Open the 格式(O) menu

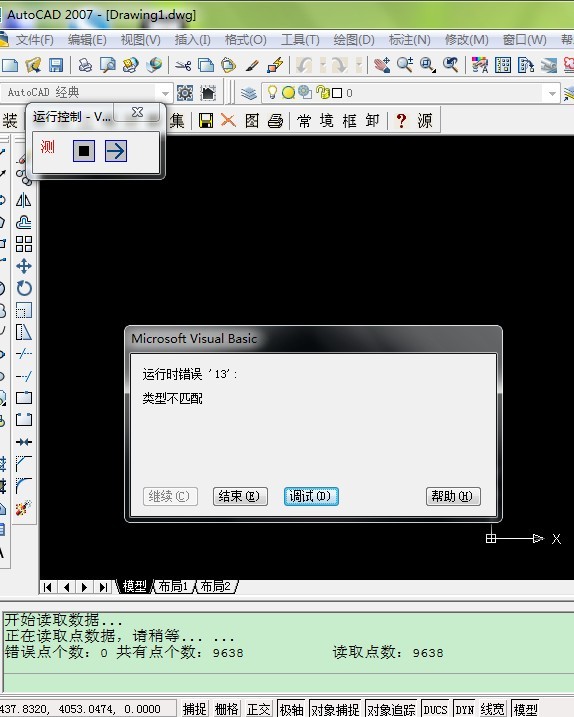click(246, 40)
